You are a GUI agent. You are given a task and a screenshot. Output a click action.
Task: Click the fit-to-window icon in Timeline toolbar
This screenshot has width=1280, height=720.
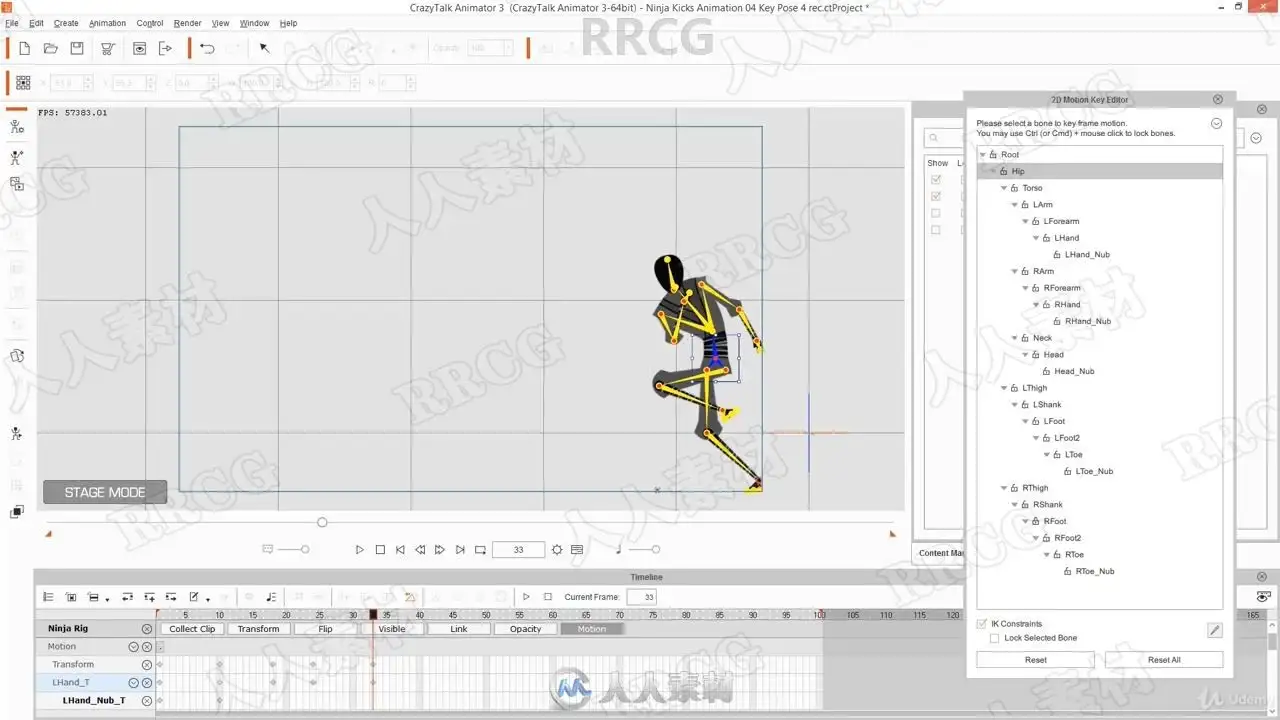point(71,597)
